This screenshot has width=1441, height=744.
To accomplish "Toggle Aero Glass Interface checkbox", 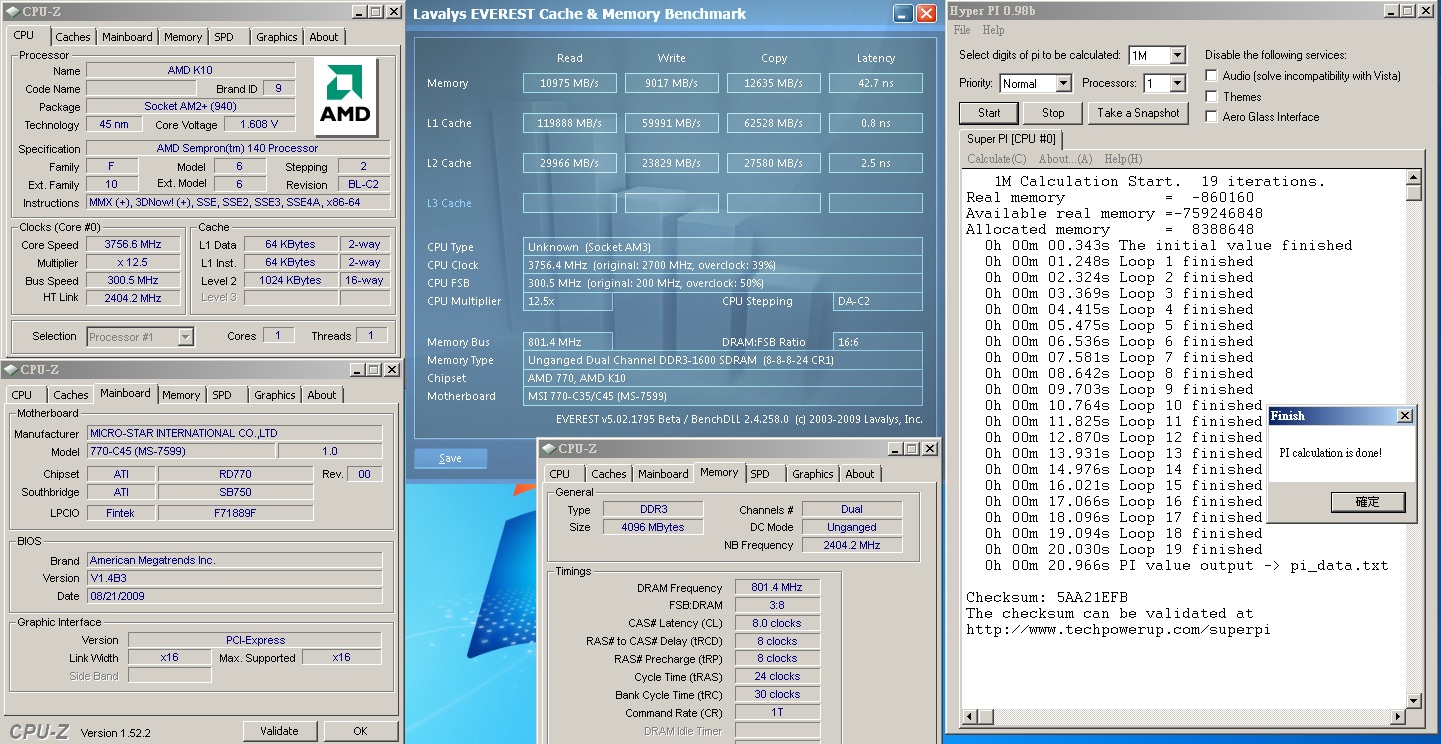I will click(1212, 117).
